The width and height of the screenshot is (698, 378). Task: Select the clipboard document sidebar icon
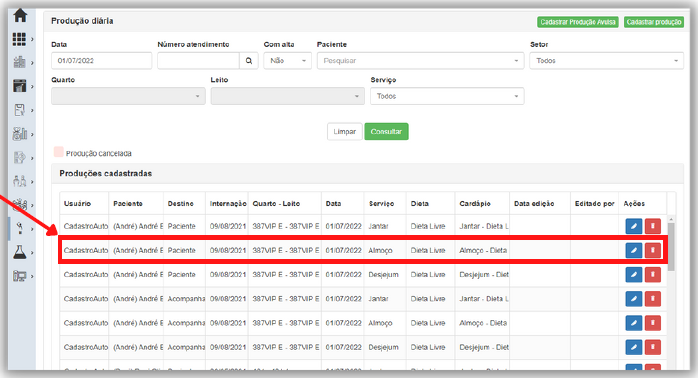pos(19,110)
